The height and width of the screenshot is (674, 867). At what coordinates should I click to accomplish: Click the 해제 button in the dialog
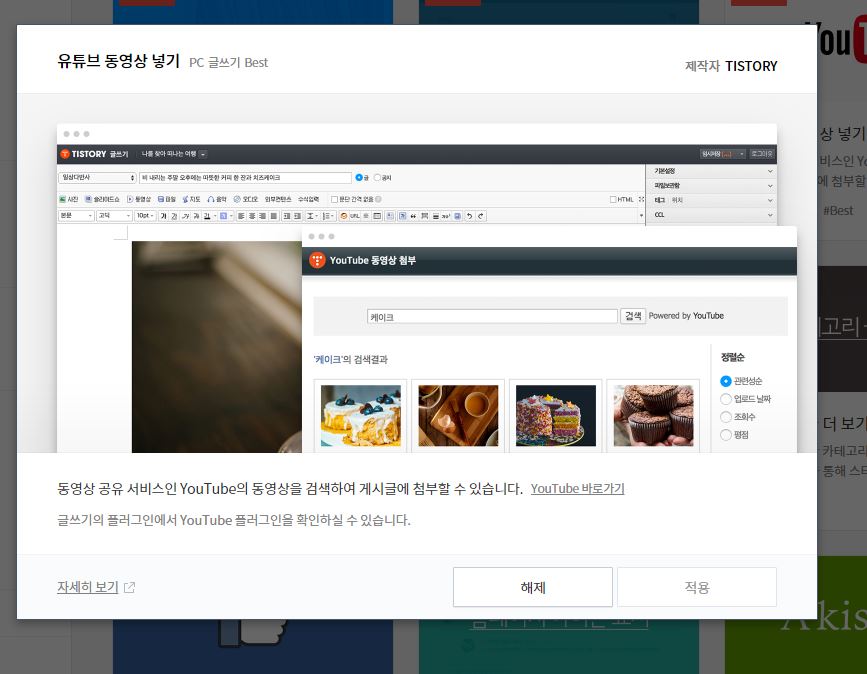532,587
